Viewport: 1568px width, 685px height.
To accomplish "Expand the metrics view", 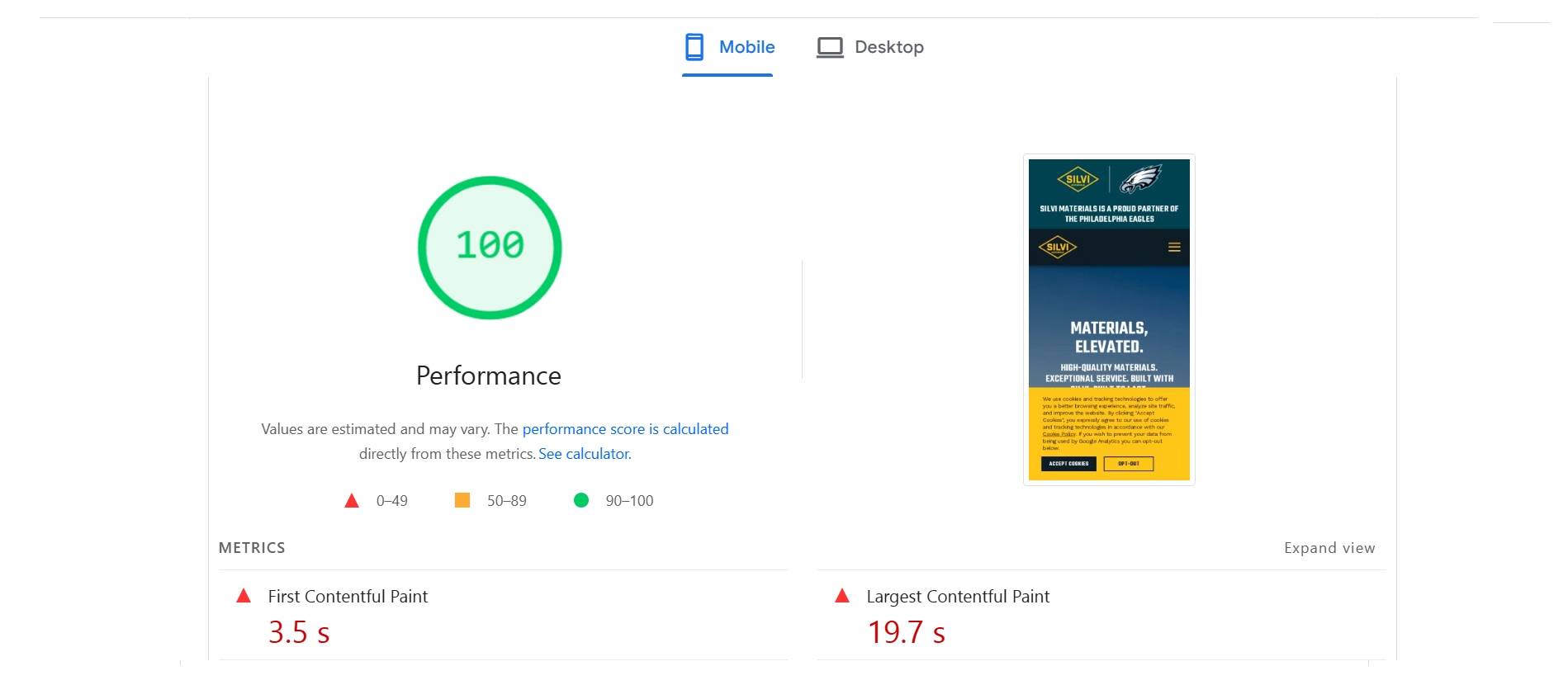I will pos(1329,548).
